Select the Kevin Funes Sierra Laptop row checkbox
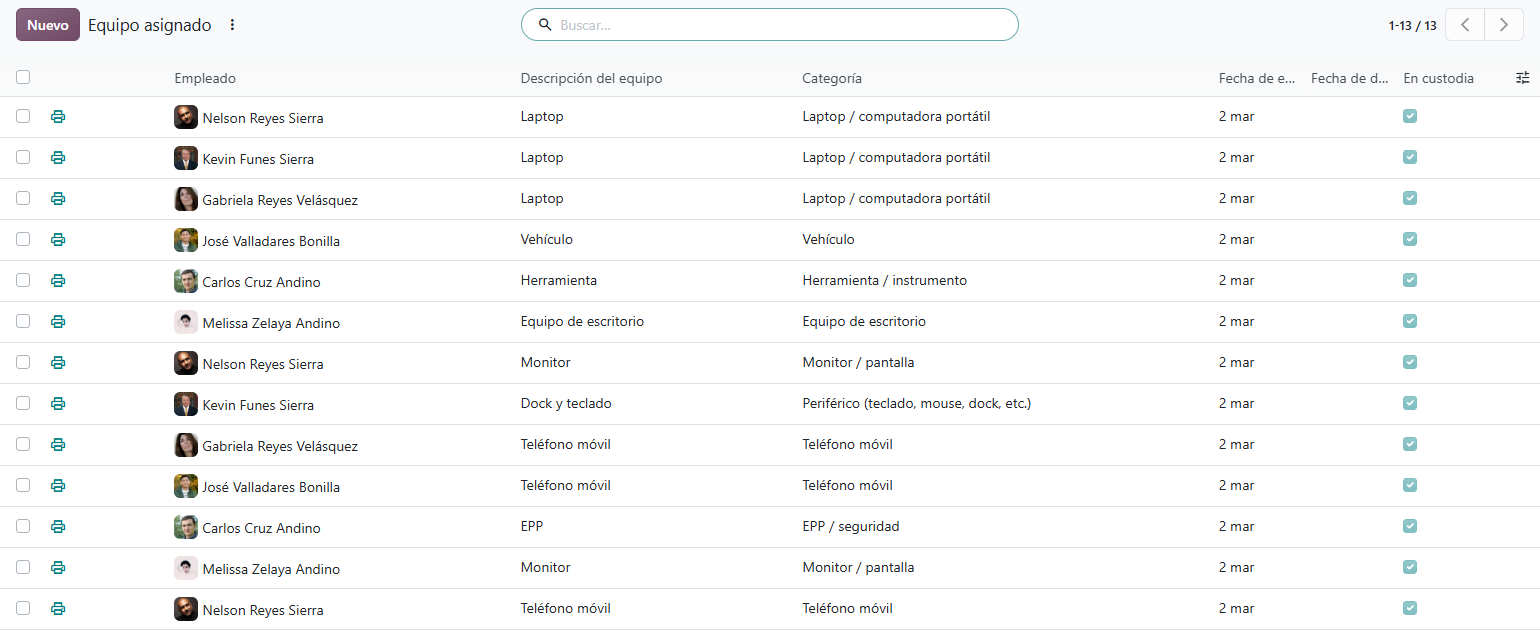The image size is (1540, 640). pyautogui.click(x=23, y=157)
